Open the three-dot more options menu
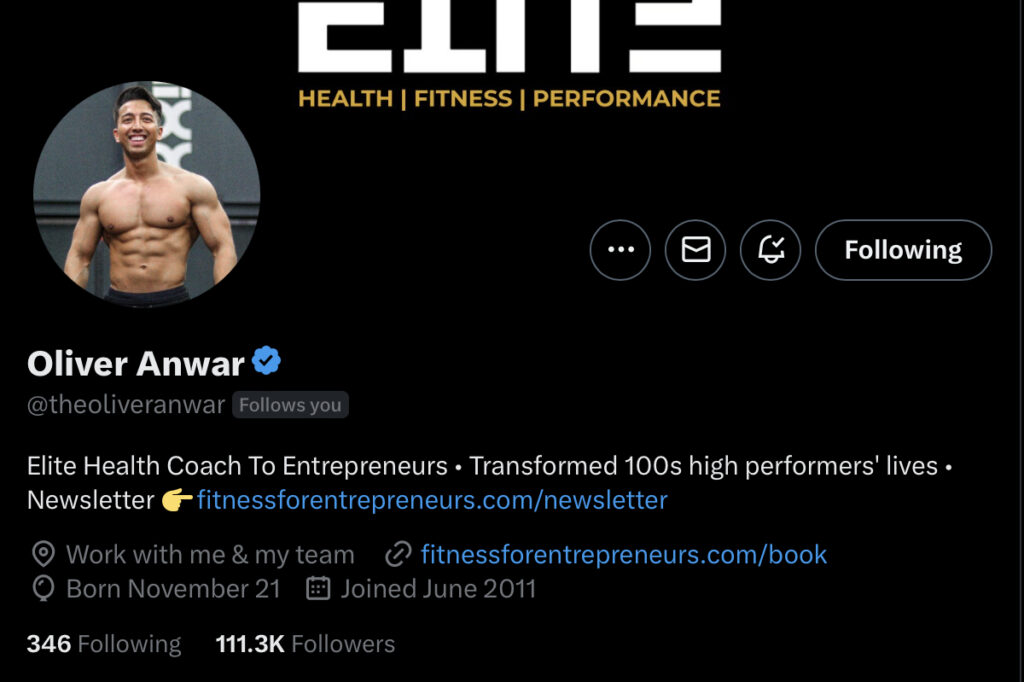The width and height of the screenshot is (1024, 682). tap(620, 250)
